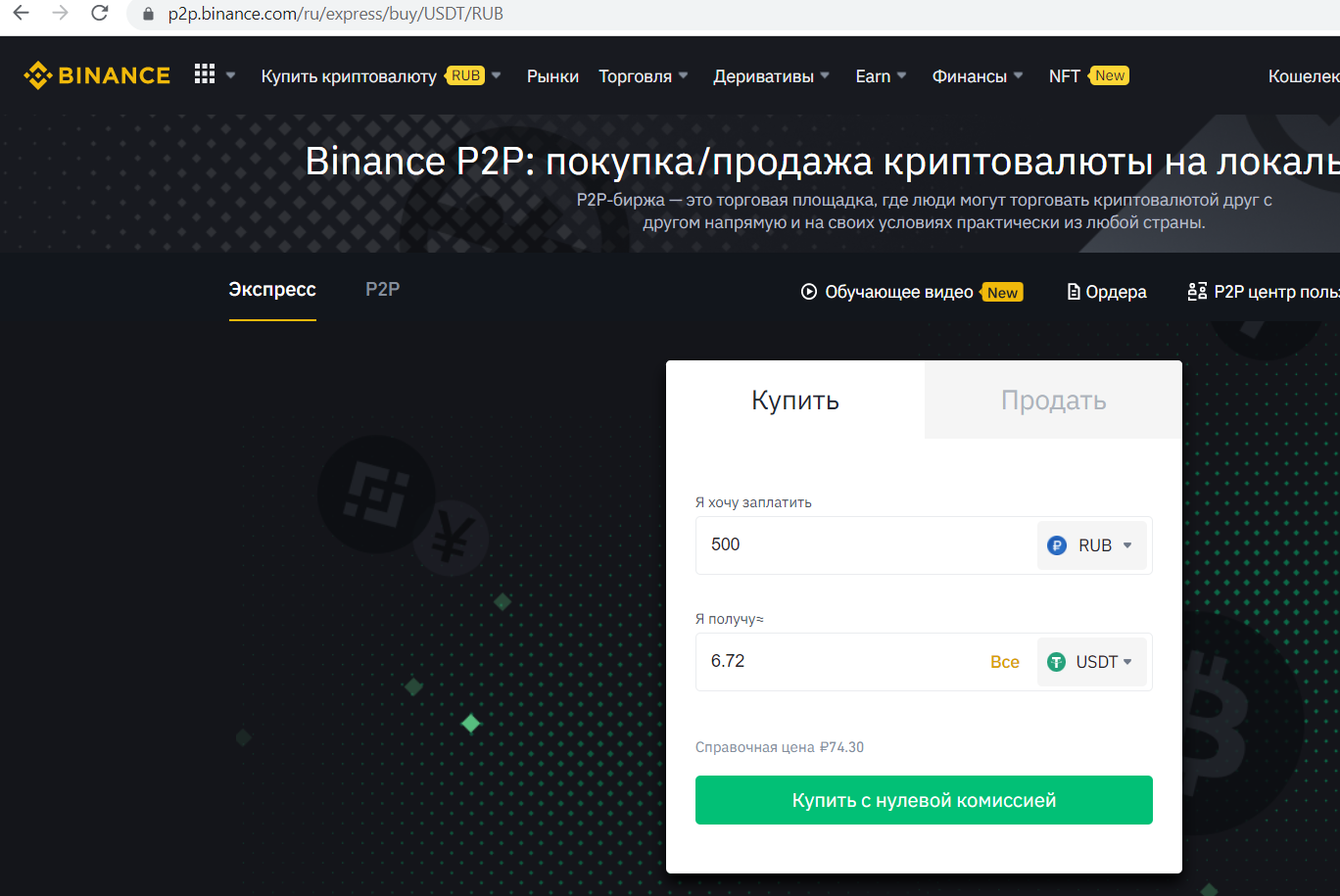Click the Binance logo
Image resolution: width=1340 pixels, height=896 pixels.
tap(97, 75)
